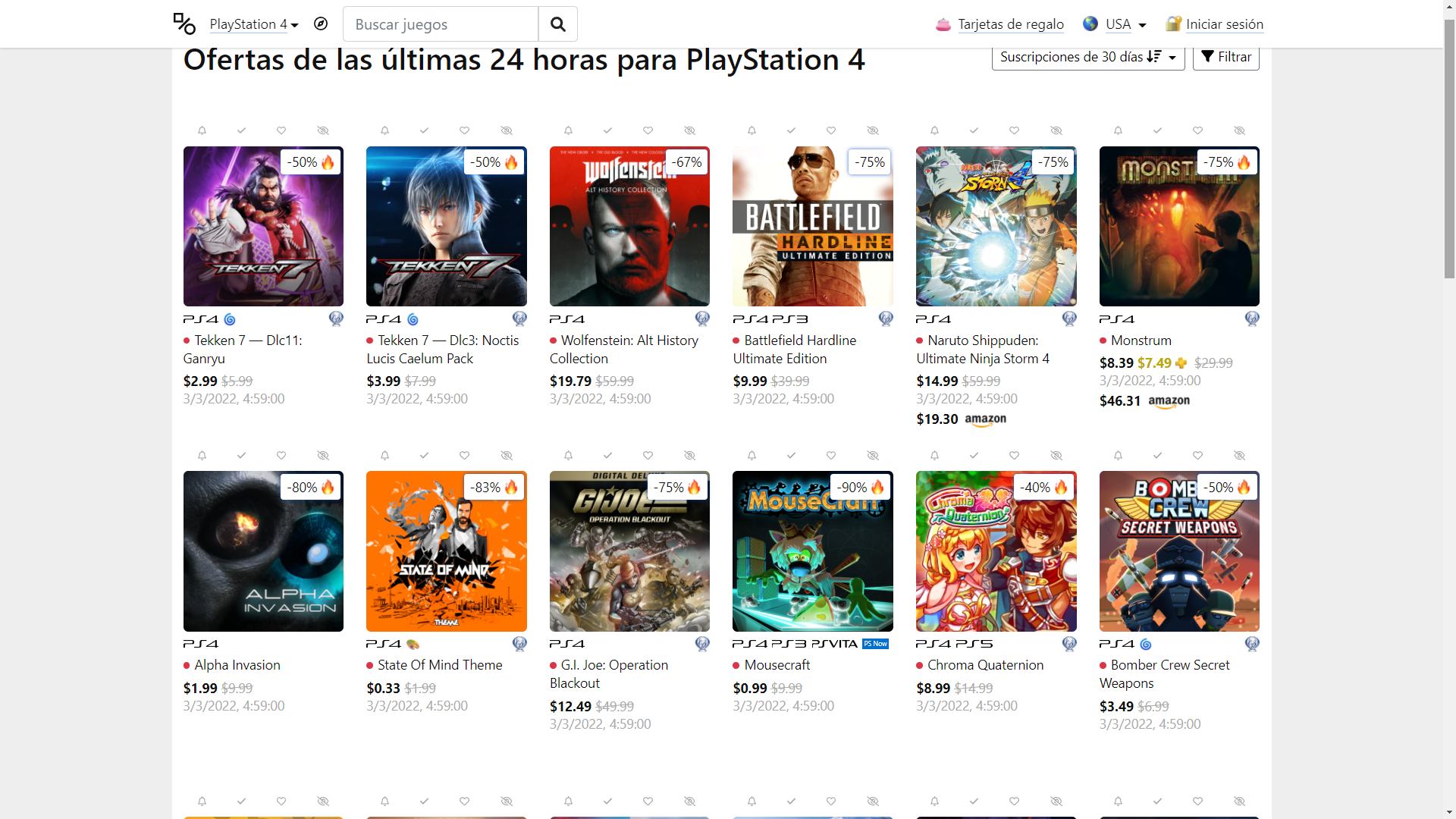This screenshot has height=819, width=1456.
Task: Hide Alpha Invasion using crossed-eye icon
Action: click(x=323, y=456)
